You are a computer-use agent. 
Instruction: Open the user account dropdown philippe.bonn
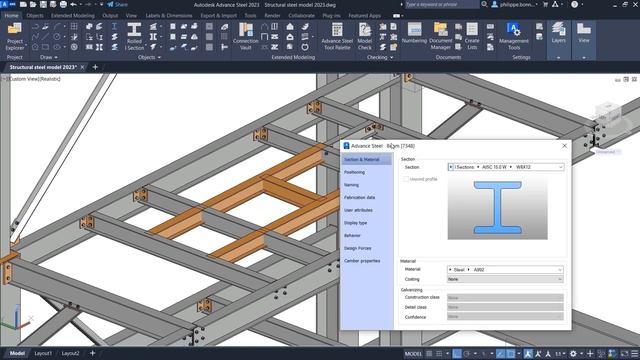(x=516, y=4)
